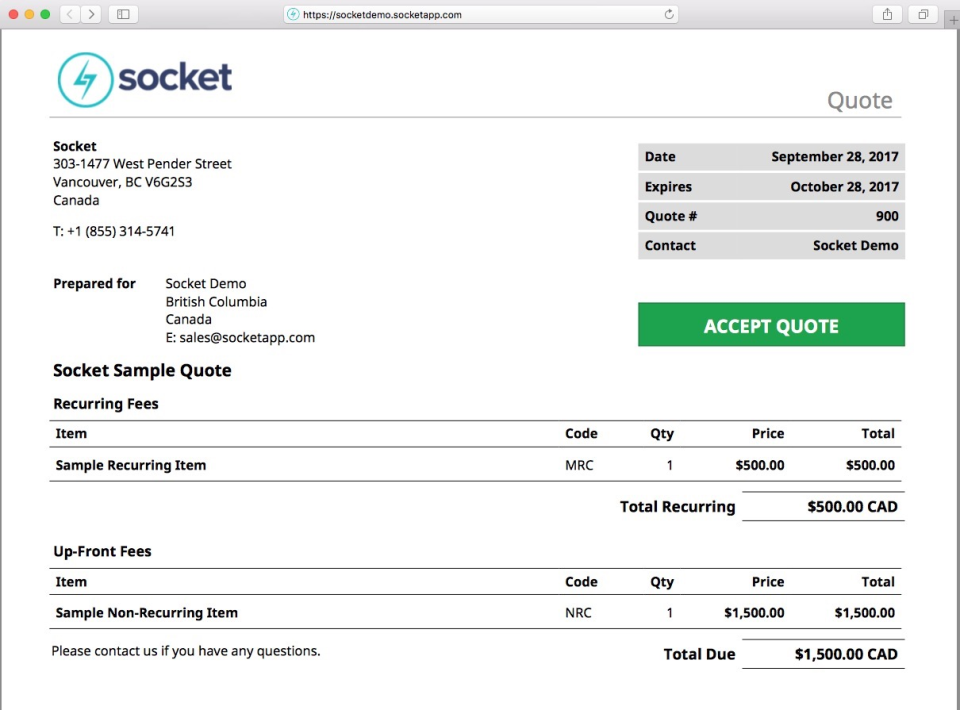Click the phone number +1 (855) 314-5741

point(121,231)
